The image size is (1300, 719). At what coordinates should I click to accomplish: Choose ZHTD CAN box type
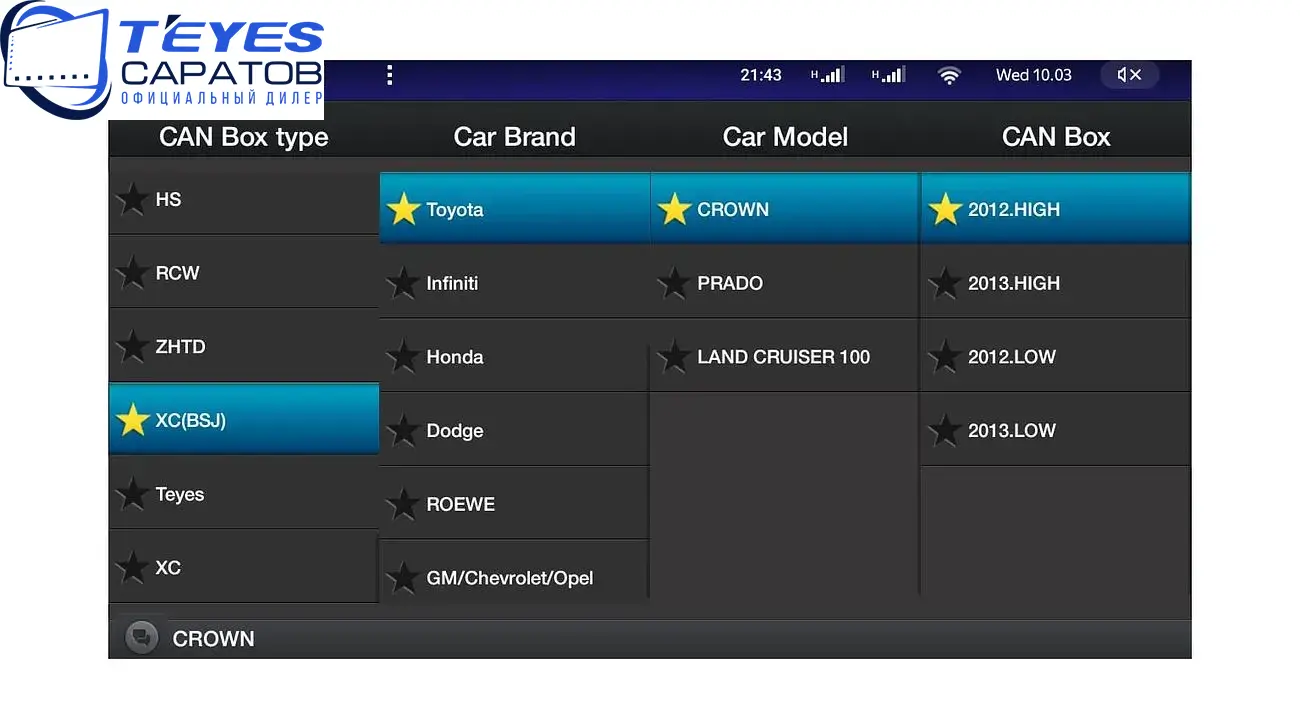(244, 347)
